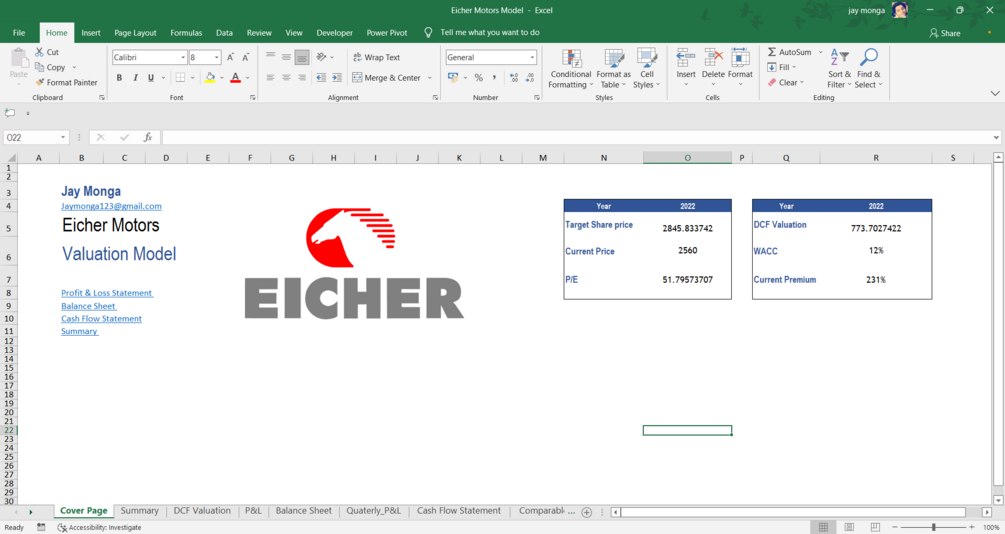Open the DCF Valuation sheet tab
1005x534 pixels.
click(202, 510)
